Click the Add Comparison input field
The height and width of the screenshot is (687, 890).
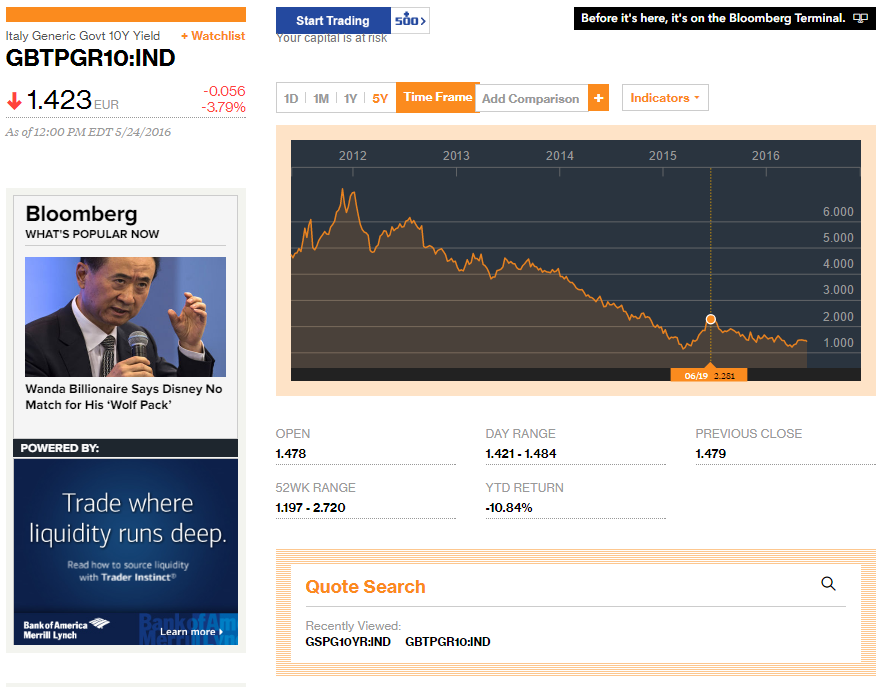pyautogui.click(x=531, y=98)
